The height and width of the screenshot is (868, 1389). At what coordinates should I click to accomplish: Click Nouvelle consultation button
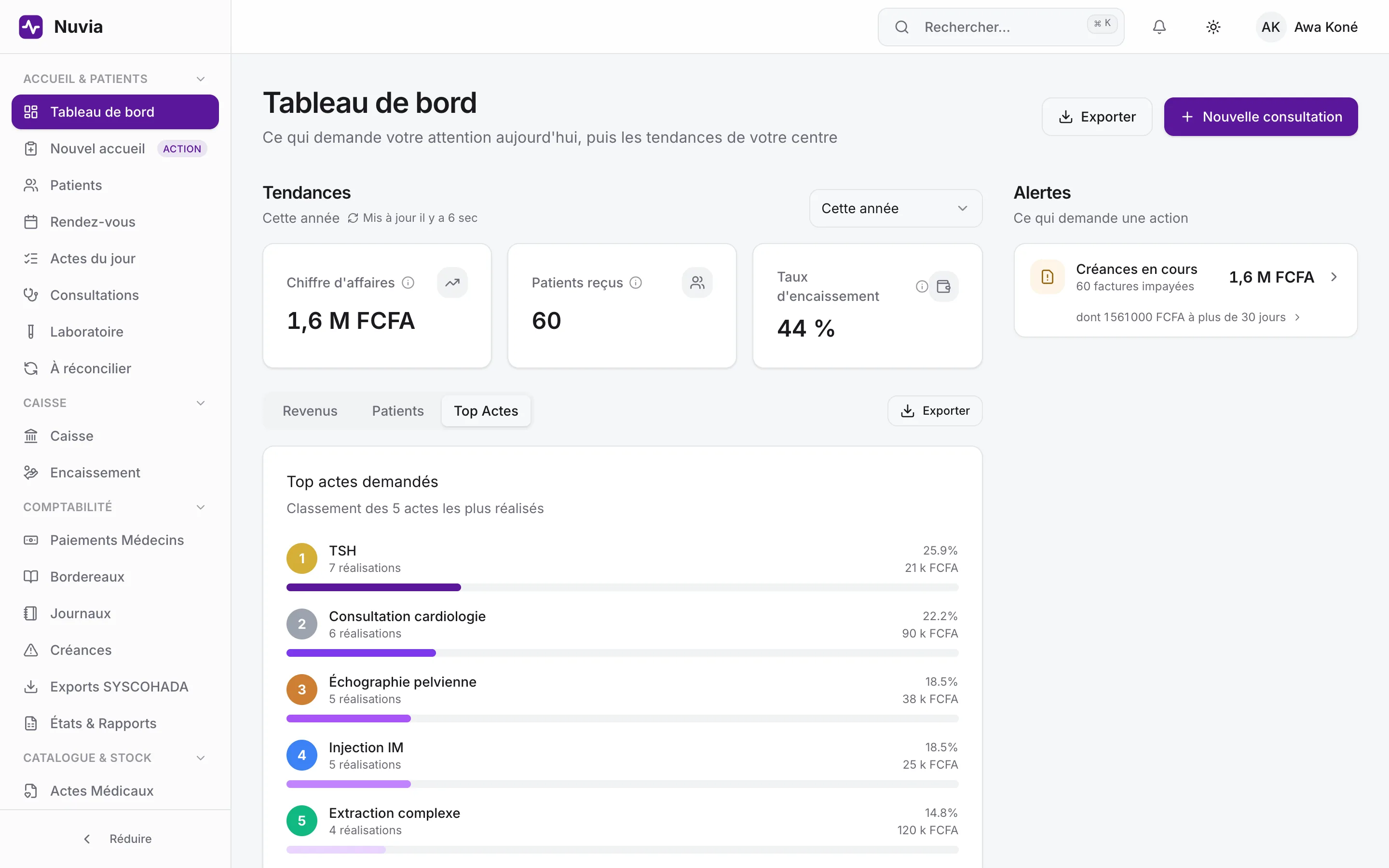tap(1260, 117)
